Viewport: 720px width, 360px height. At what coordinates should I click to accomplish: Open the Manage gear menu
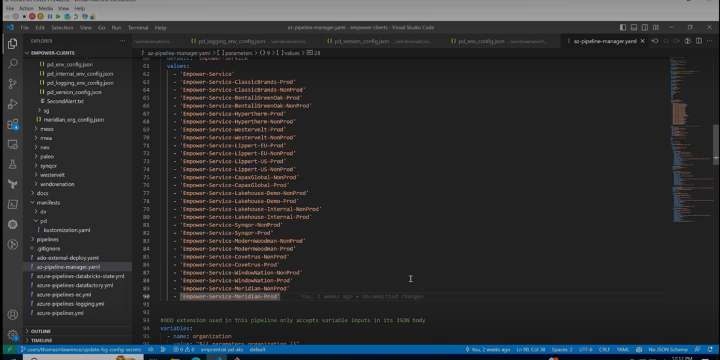click(x=12, y=335)
